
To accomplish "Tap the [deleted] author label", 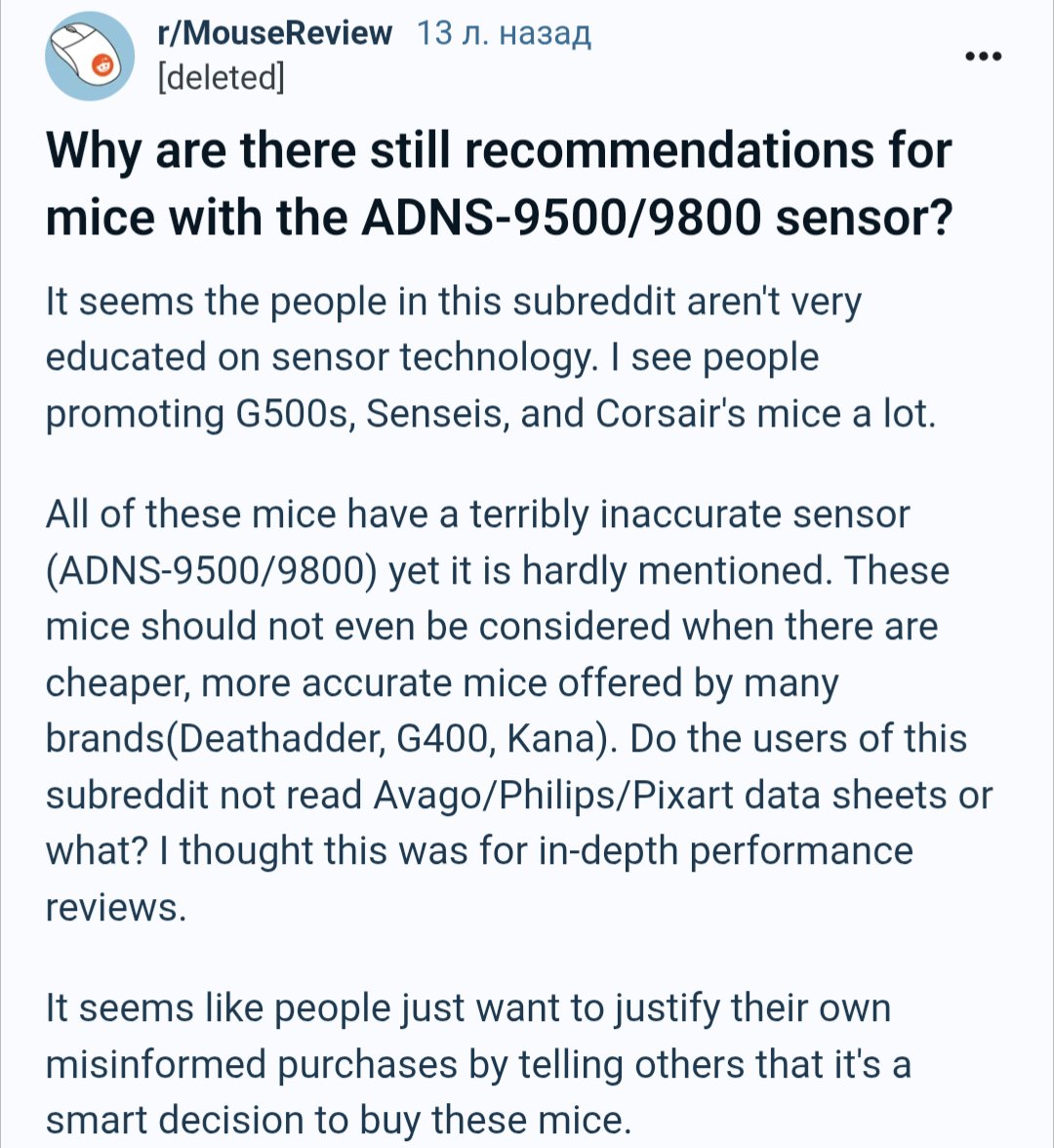I will 221,77.
